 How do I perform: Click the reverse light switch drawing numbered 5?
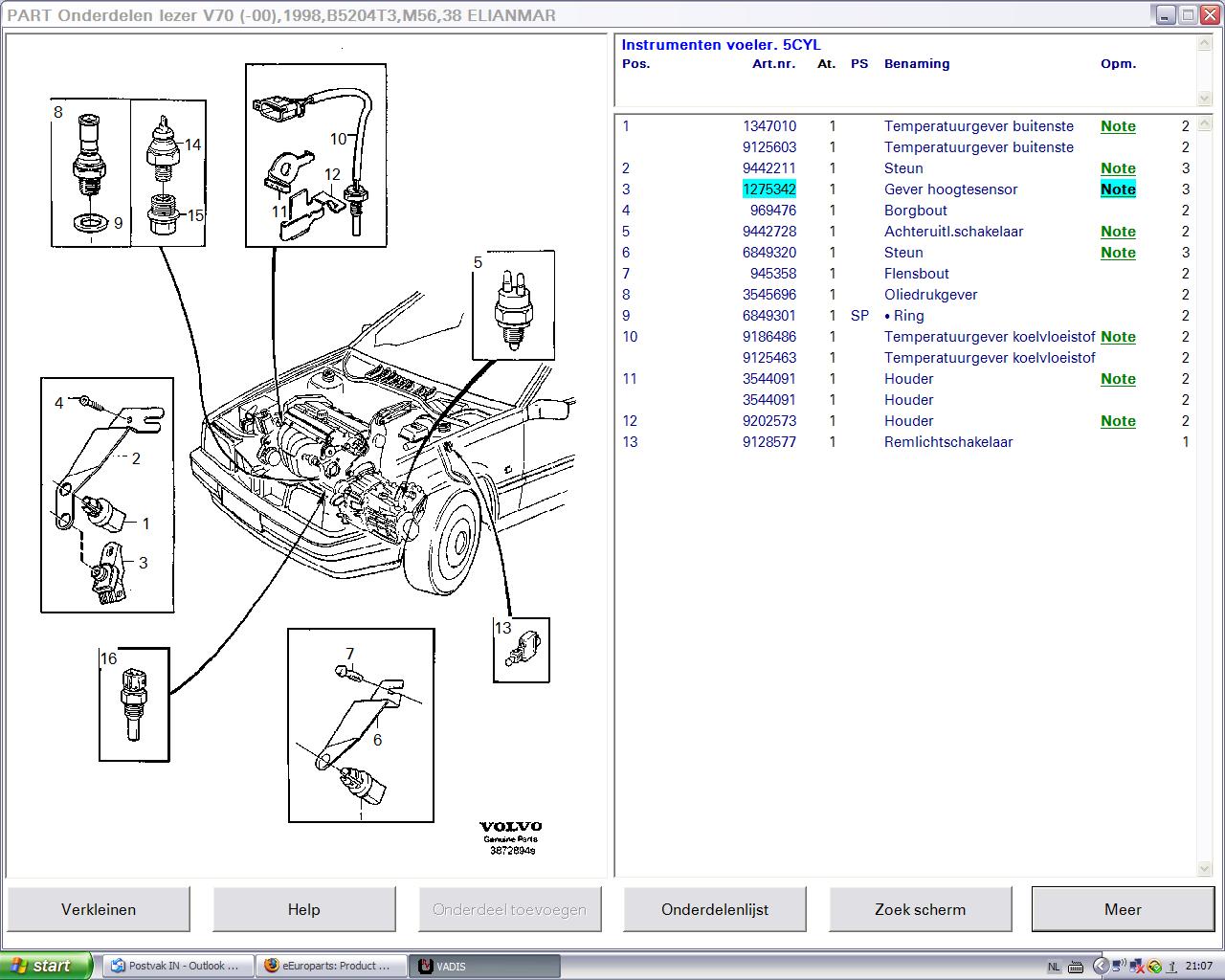[x=513, y=308]
